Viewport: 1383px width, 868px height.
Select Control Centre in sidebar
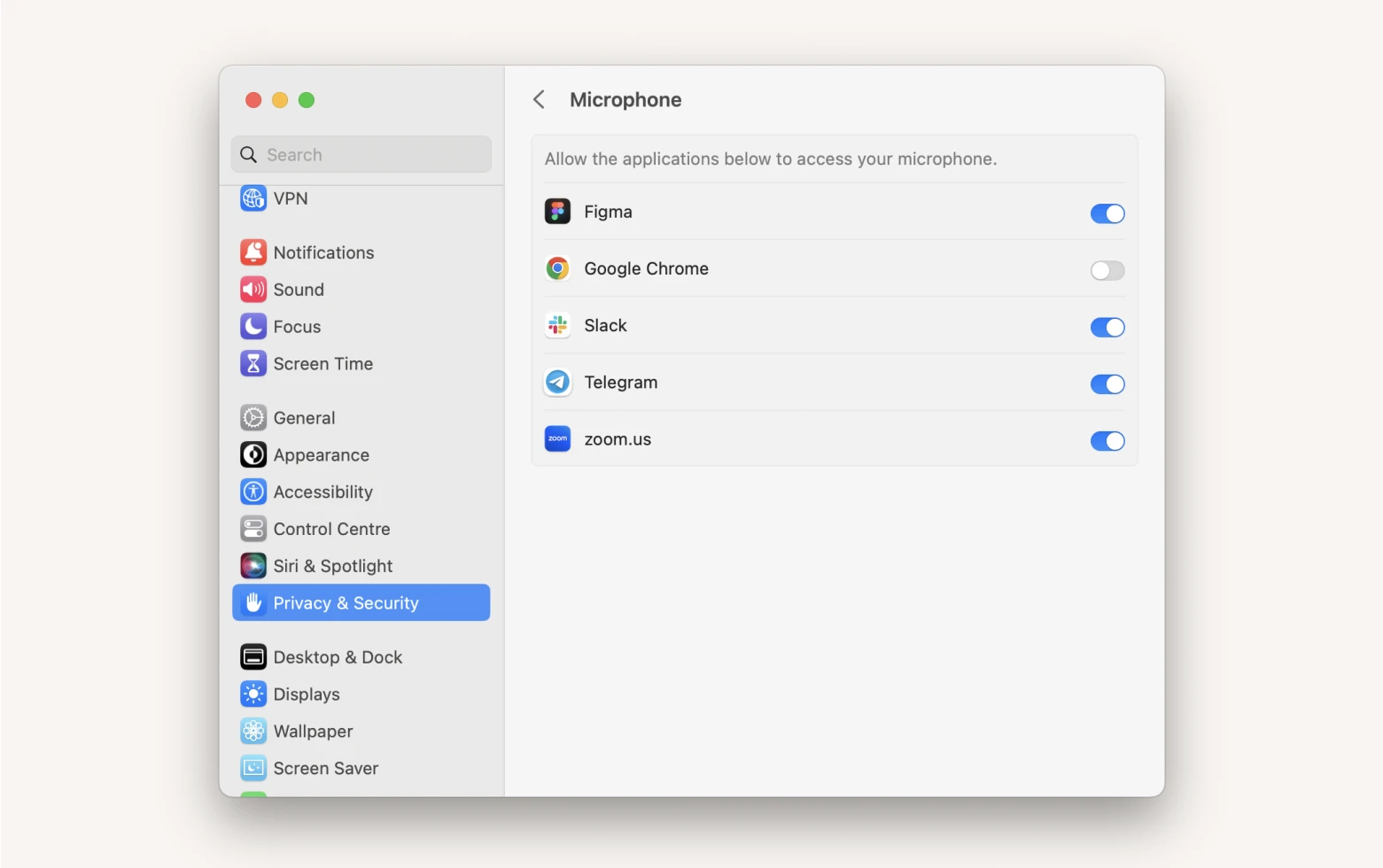pos(361,530)
